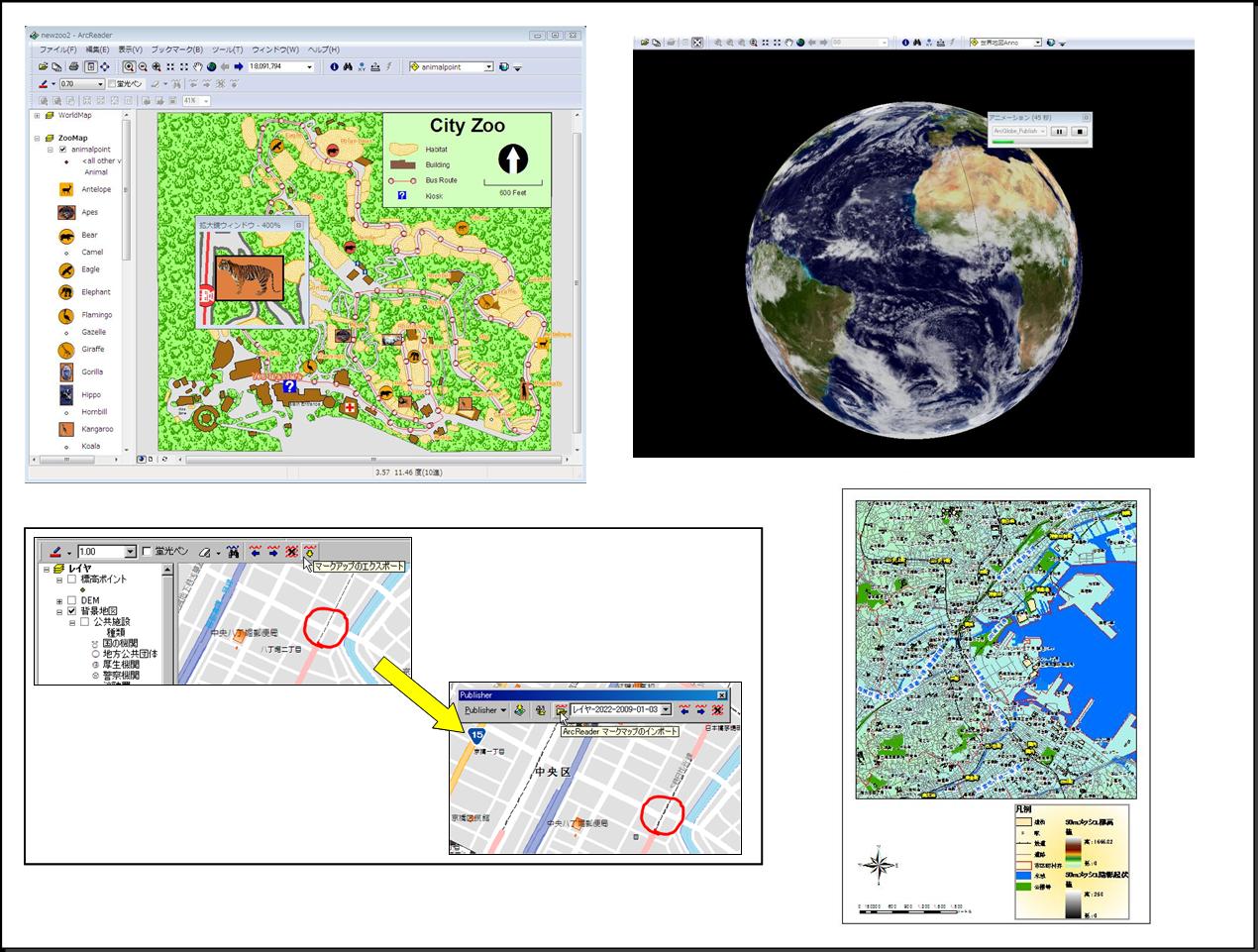Open the 世界地図Anno layer dropdown

pyautogui.click(x=1038, y=43)
